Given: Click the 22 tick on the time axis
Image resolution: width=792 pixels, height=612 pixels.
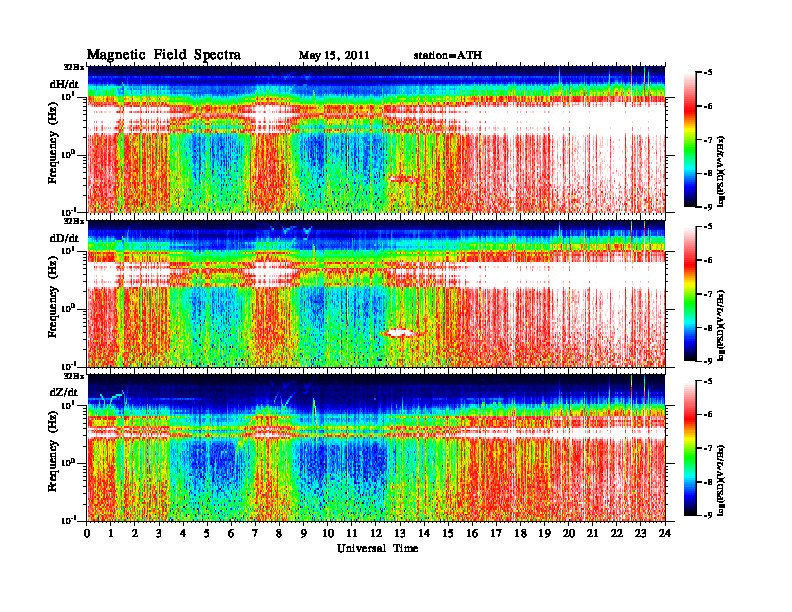Looking at the screenshot, I should pos(617,533).
